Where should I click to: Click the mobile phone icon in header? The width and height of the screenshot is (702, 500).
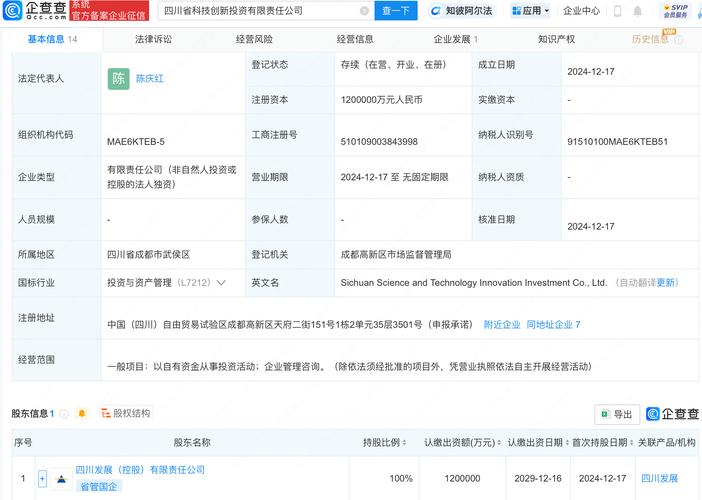[x=617, y=11]
